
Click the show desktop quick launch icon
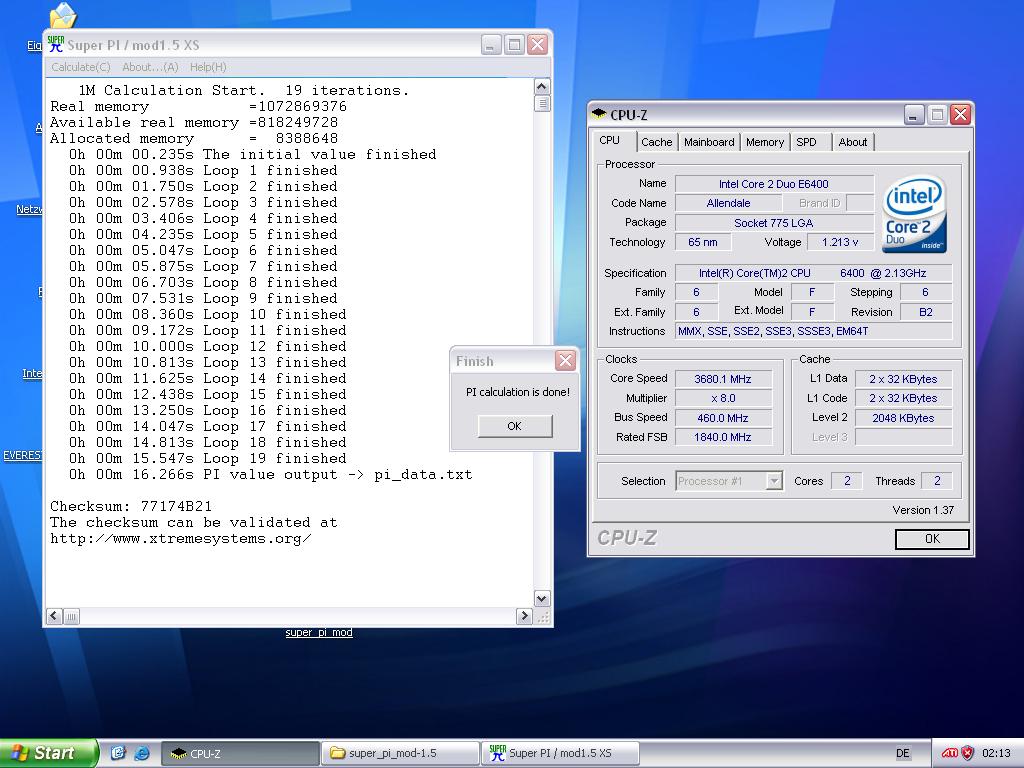point(118,753)
